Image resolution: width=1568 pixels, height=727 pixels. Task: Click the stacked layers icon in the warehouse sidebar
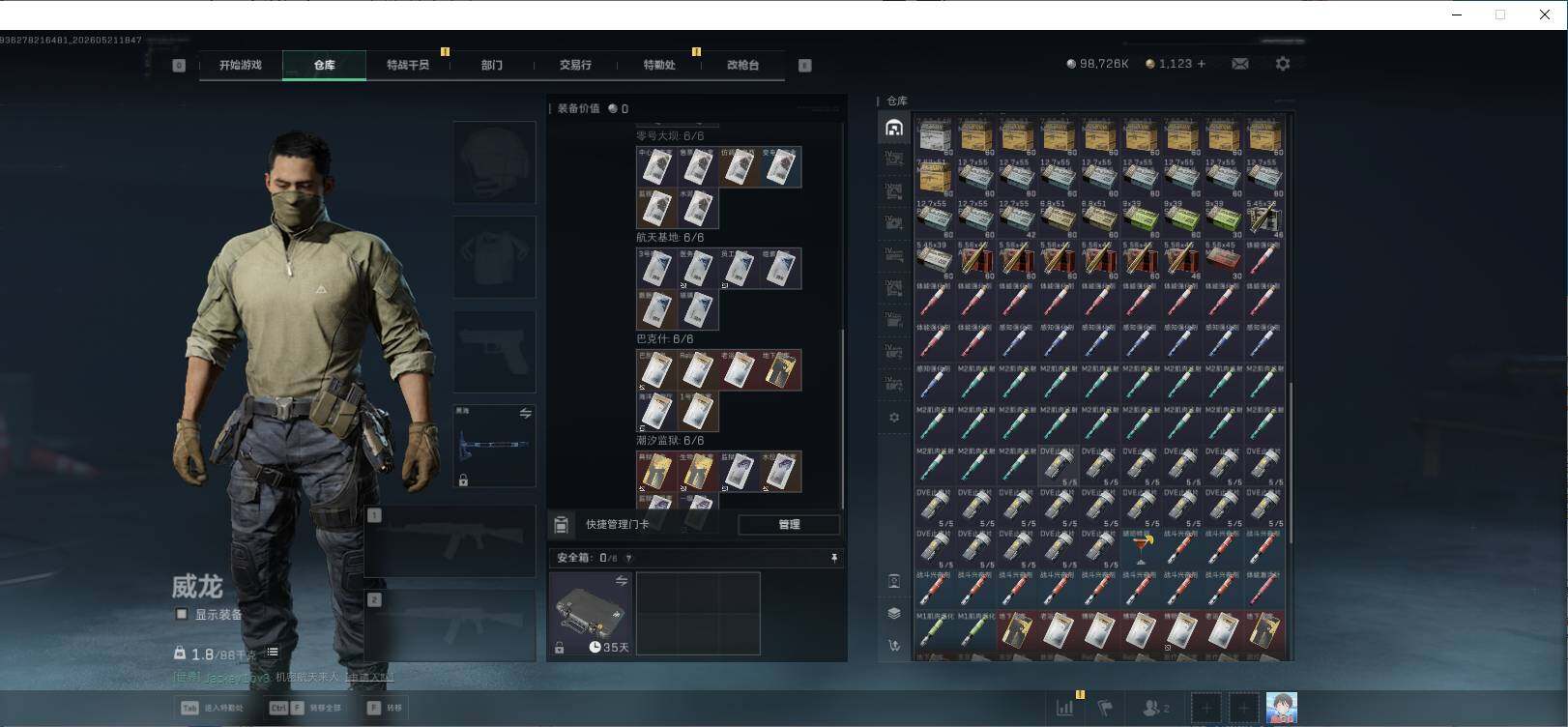(894, 613)
